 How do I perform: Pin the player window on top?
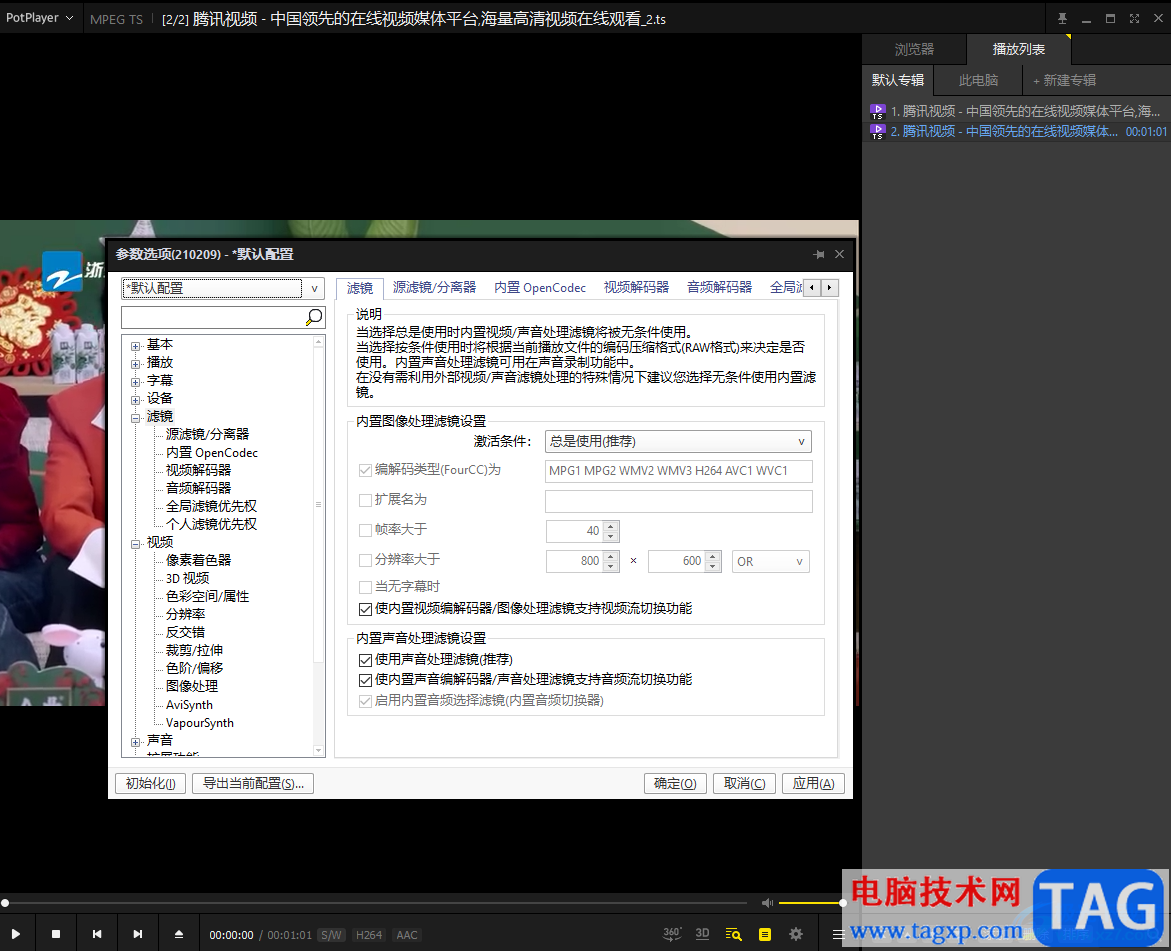(1062, 19)
